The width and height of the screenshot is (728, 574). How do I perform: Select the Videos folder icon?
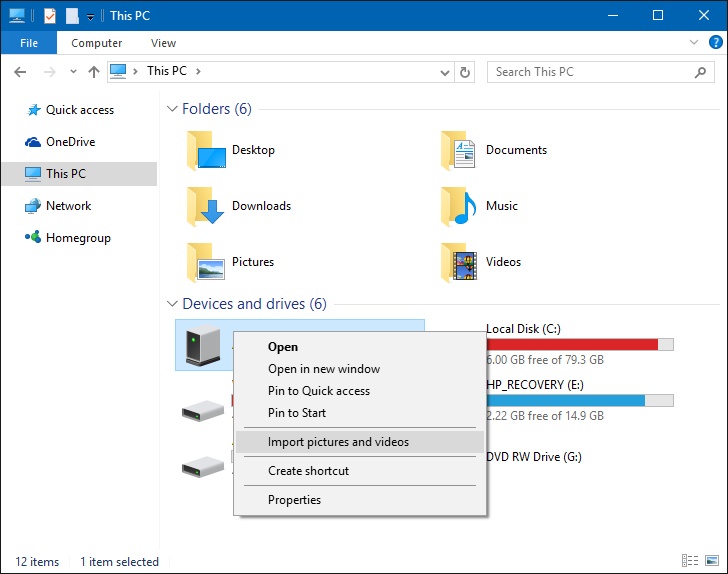(x=459, y=262)
